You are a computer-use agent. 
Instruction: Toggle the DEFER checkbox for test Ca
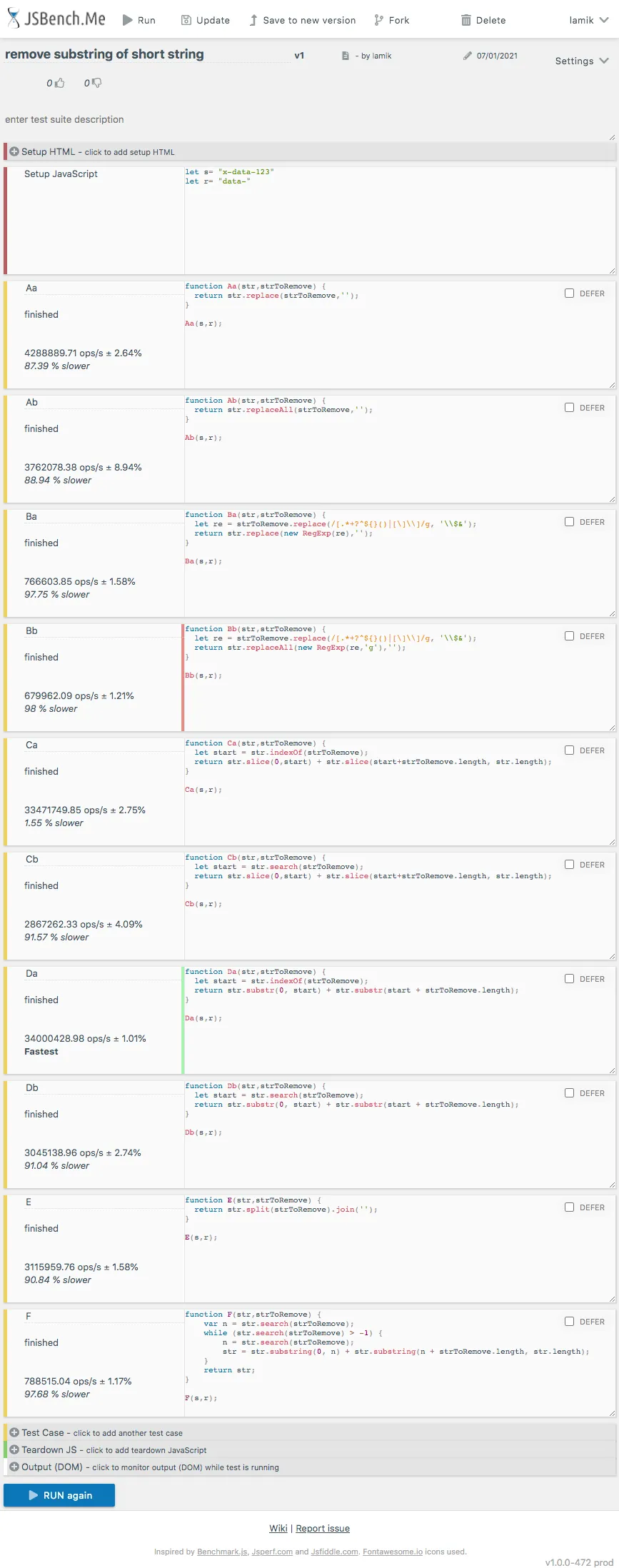coord(569,750)
